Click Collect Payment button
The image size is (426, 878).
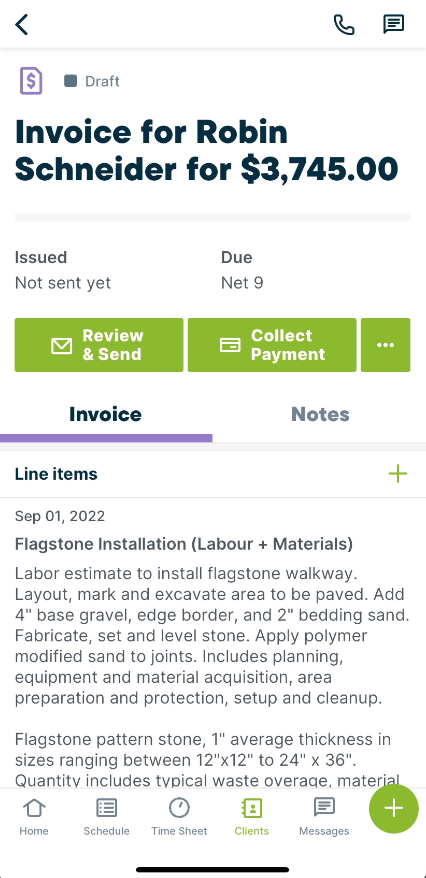tap(272, 345)
